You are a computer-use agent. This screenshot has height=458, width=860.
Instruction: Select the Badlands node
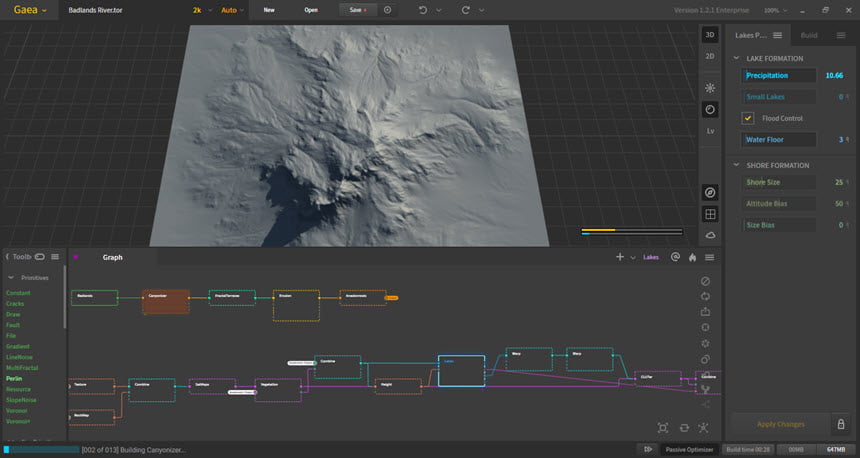(94, 298)
